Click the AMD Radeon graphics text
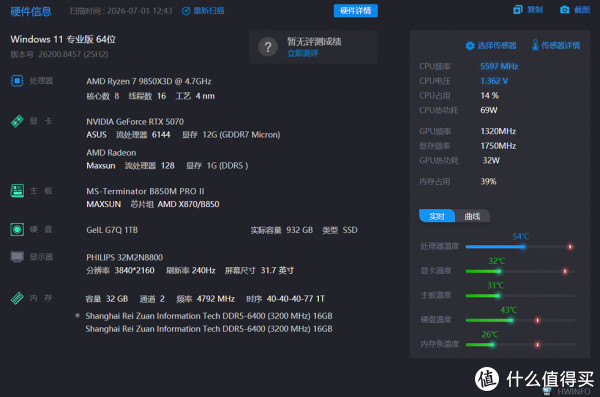The image size is (600, 397). coord(111,153)
